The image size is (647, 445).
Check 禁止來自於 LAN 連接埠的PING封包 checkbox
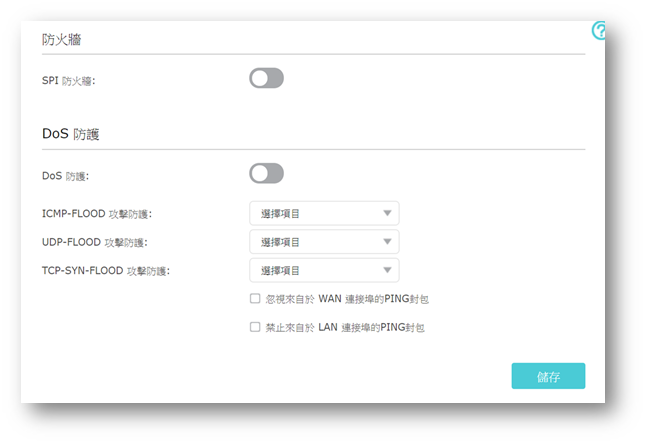tap(255, 326)
